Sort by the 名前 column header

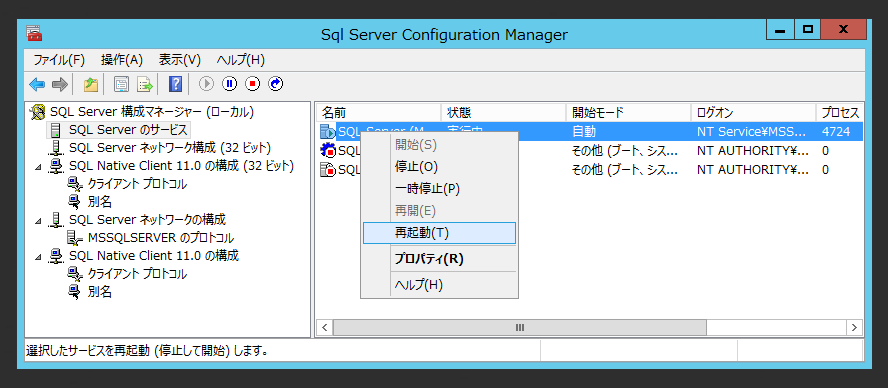pyautogui.click(x=378, y=112)
